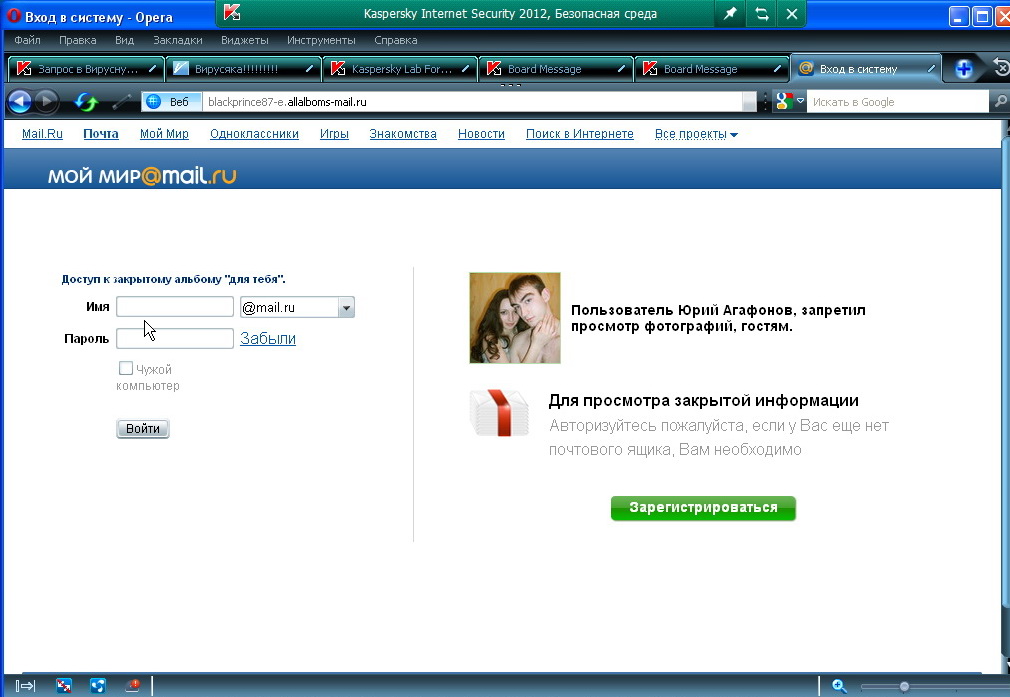Open the Mail.Ru link
The height and width of the screenshot is (697, 1010).
[x=42, y=134]
